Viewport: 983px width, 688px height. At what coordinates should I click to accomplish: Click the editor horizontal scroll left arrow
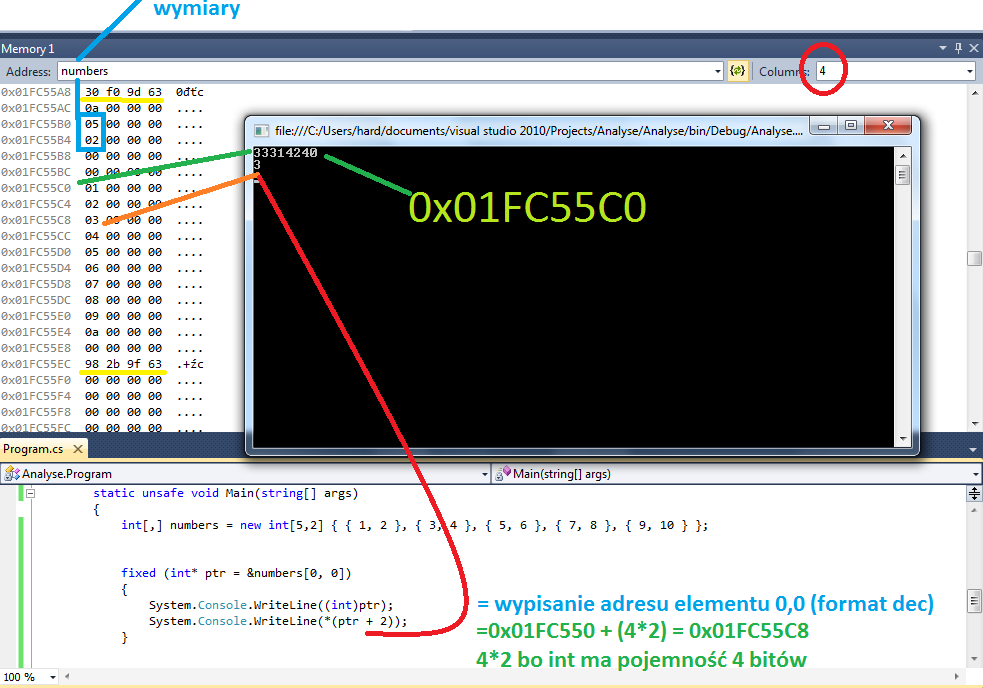click(67, 677)
